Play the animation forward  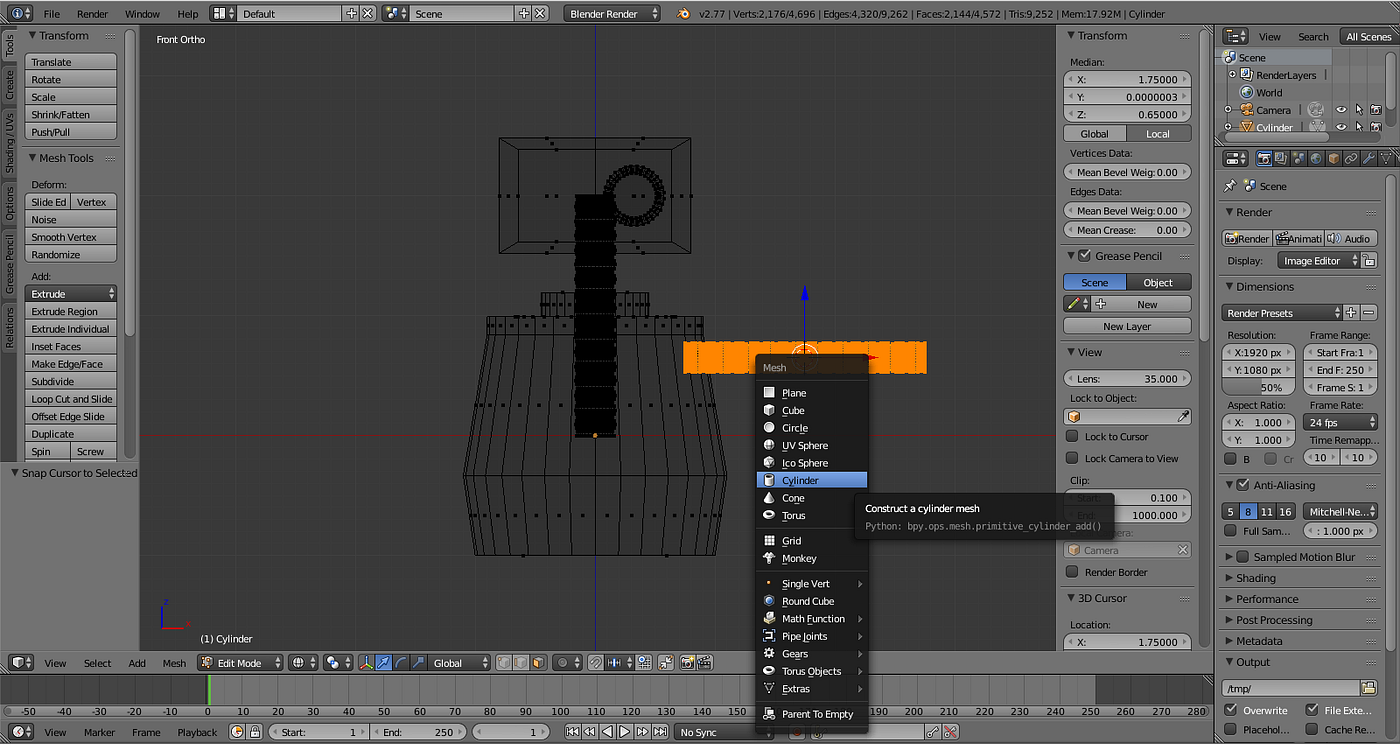click(624, 732)
